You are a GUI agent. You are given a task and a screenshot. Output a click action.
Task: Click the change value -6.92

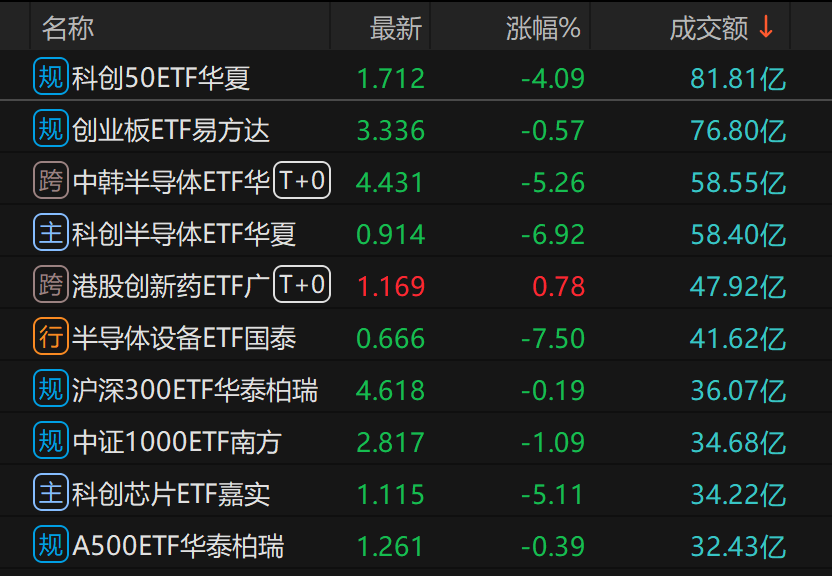pos(553,234)
